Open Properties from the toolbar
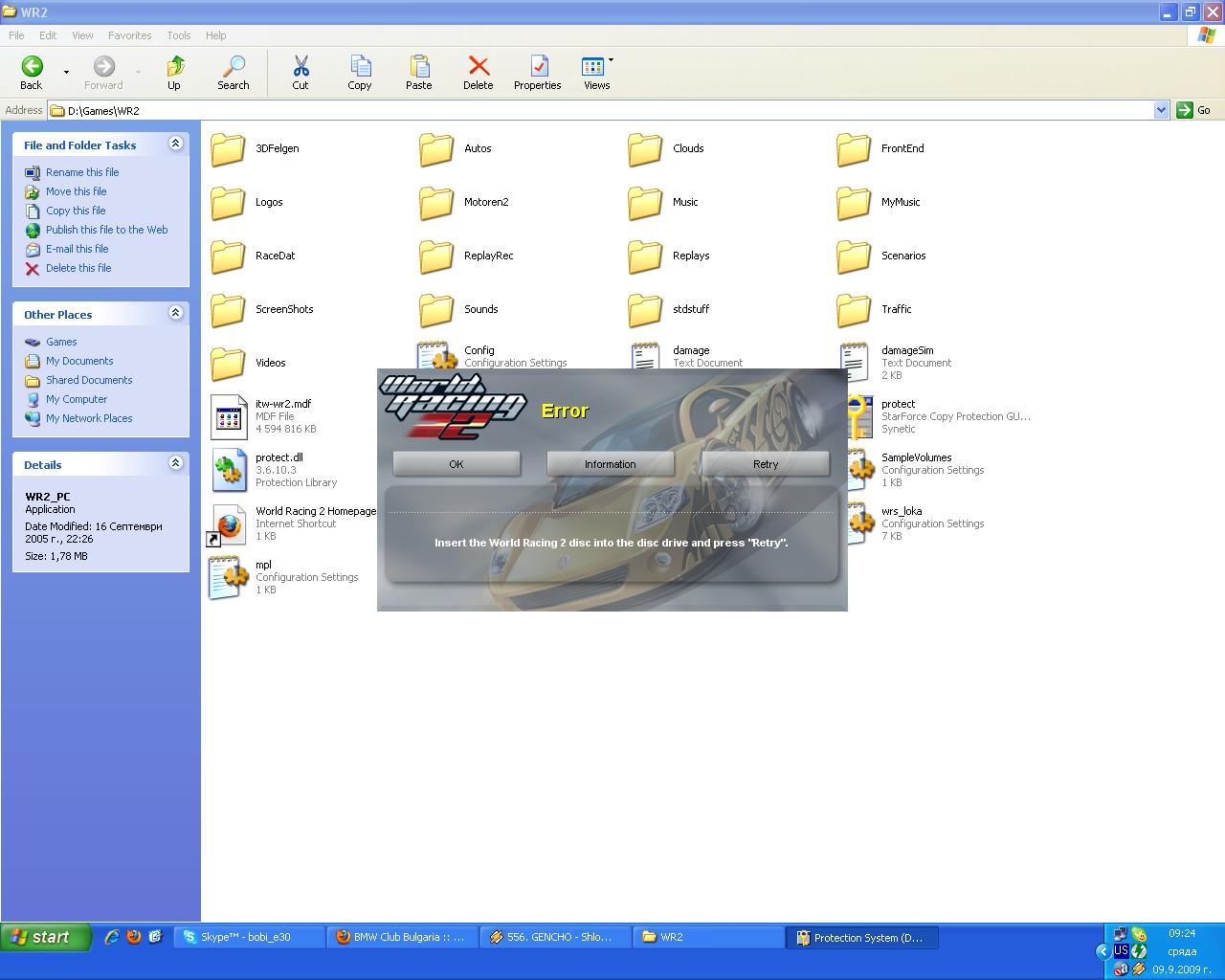Viewport: 1225px width, 980px height. [x=538, y=73]
